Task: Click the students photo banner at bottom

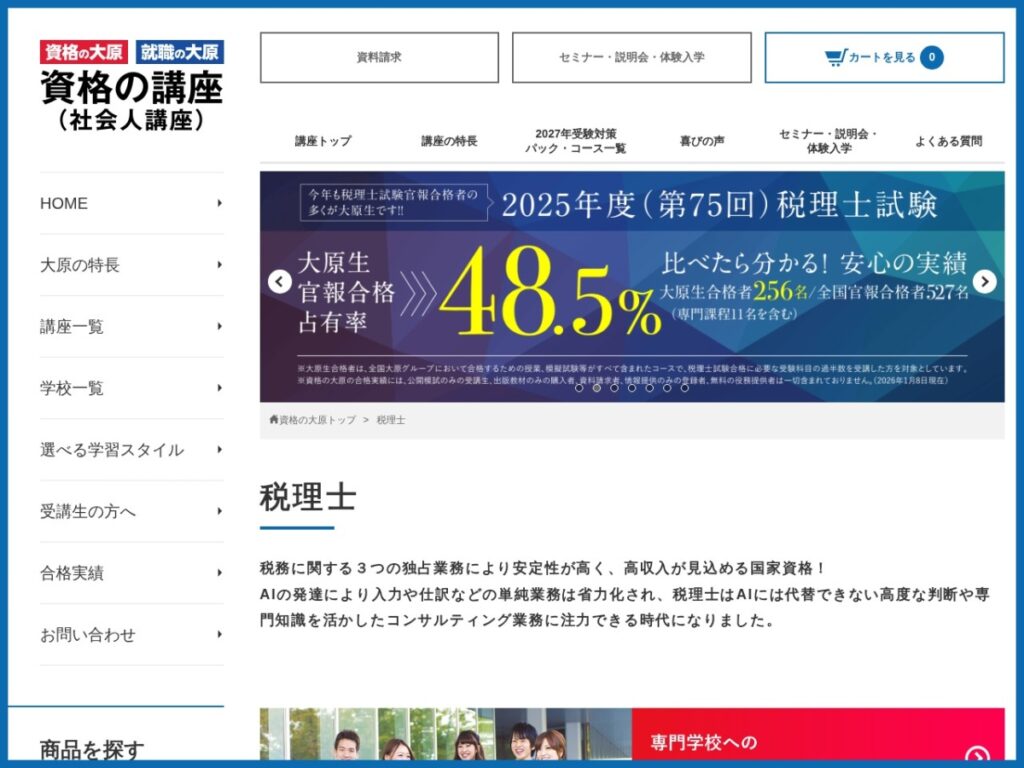Action: coord(445,735)
